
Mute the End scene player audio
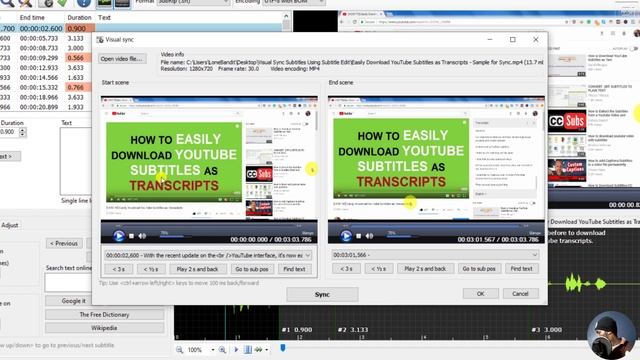pyautogui.click(x=369, y=236)
